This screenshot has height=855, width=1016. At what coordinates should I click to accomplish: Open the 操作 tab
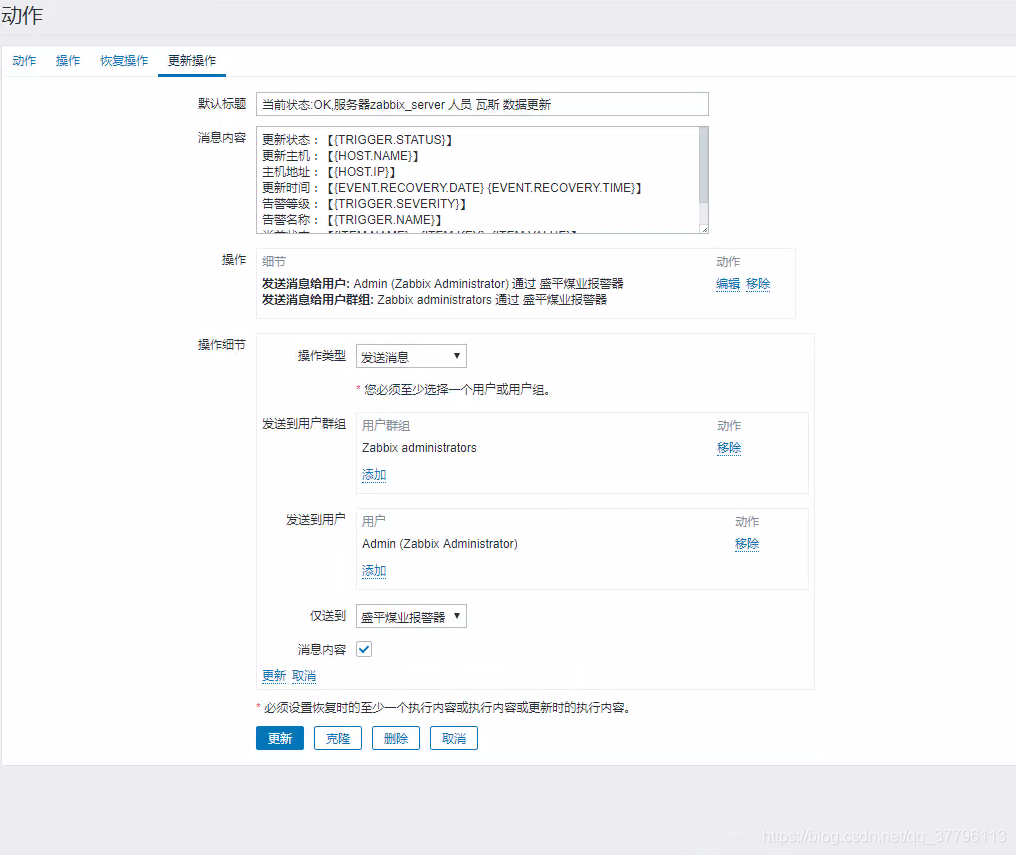tap(68, 61)
